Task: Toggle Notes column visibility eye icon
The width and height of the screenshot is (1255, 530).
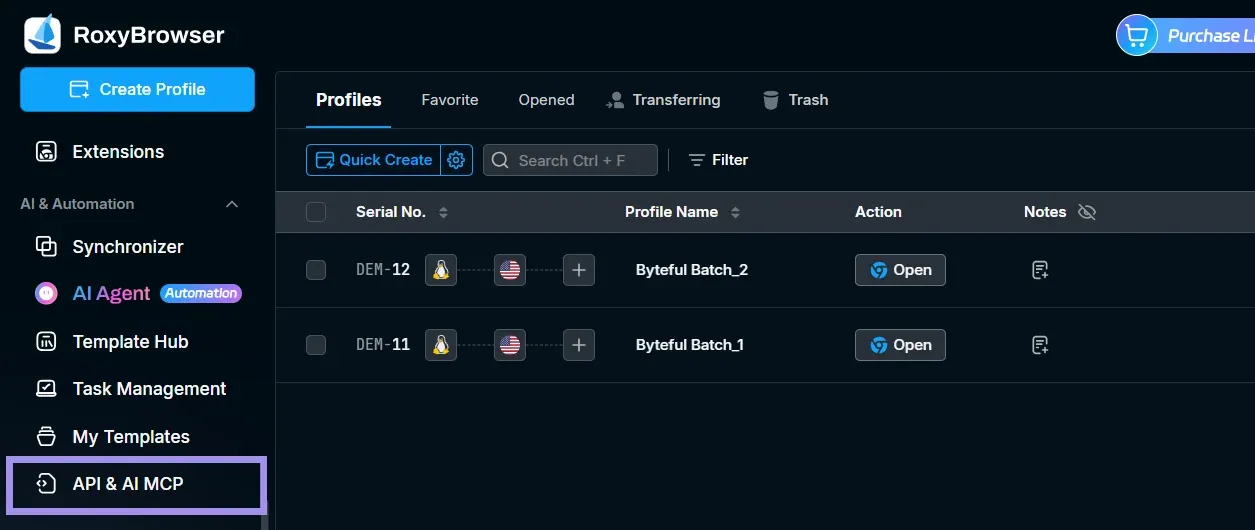Action: point(1087,212)
